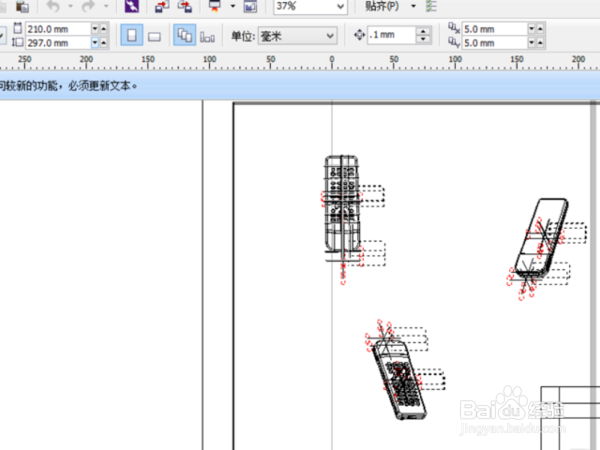Viewport: 600px width, 450px height.
Task: Click the page width icon beside 210.0 mm
Action: click(18, 28)
